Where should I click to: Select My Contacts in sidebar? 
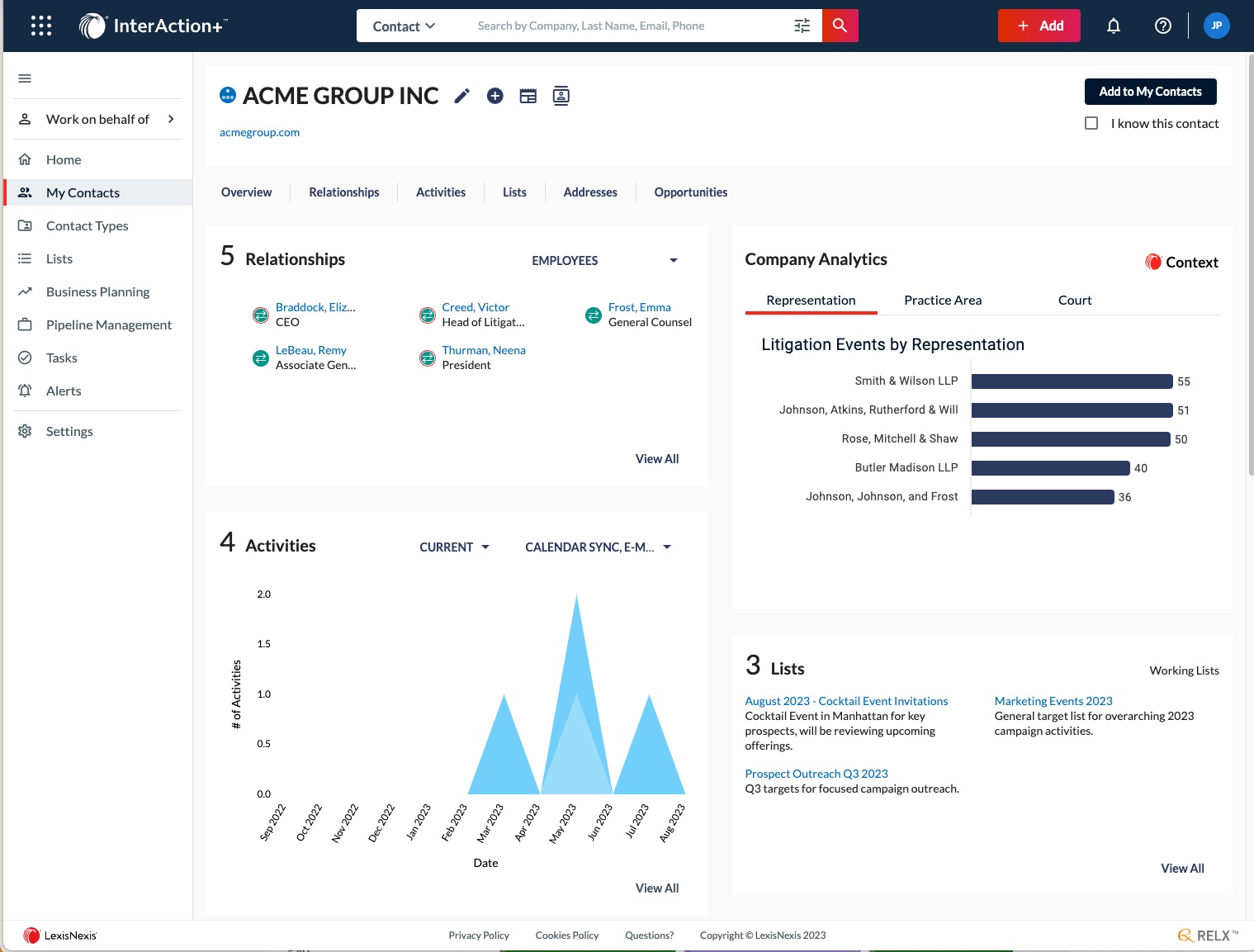point(98,192)
